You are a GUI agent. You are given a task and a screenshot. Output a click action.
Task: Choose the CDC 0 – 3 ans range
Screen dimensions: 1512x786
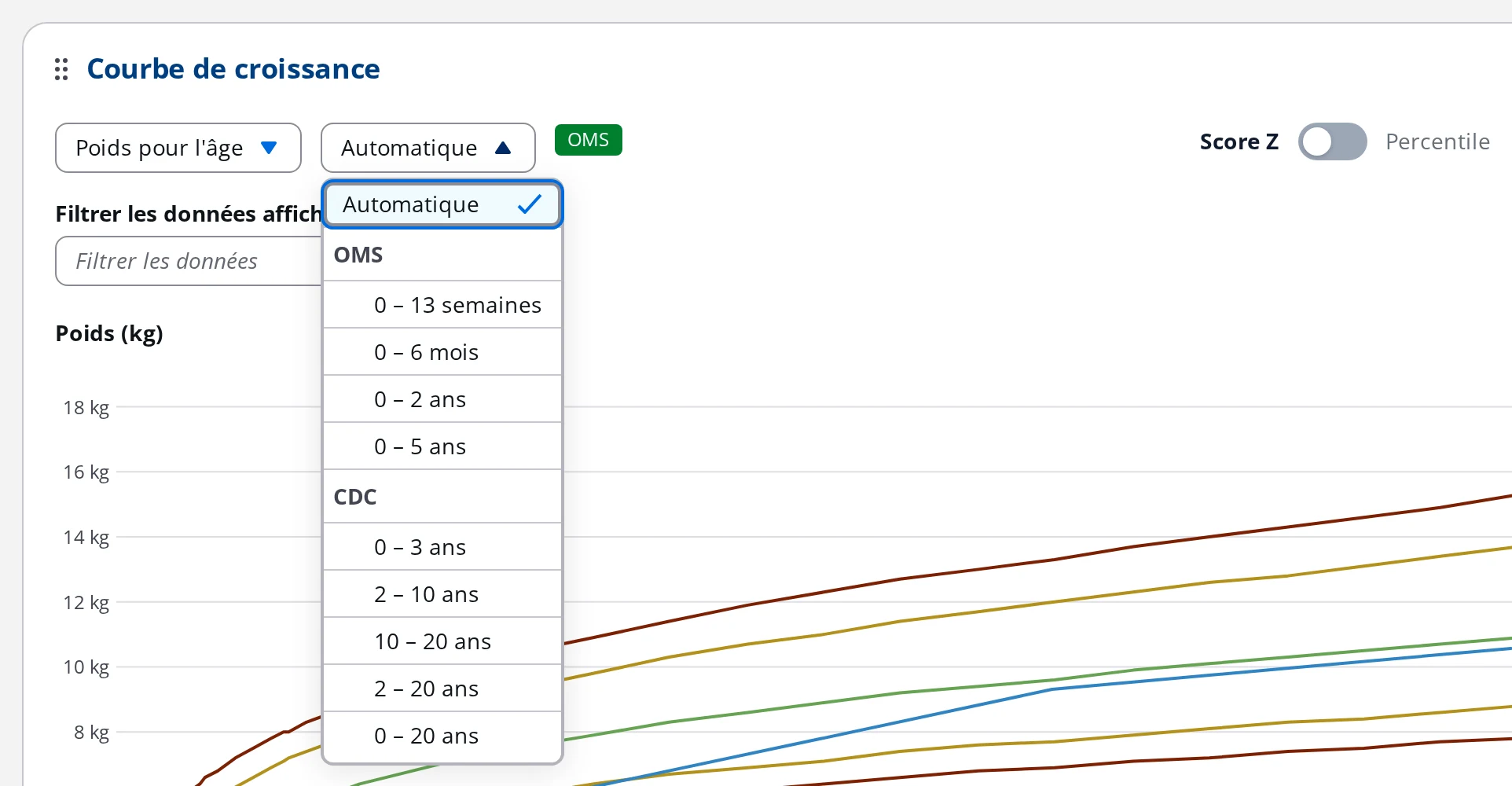442,547
